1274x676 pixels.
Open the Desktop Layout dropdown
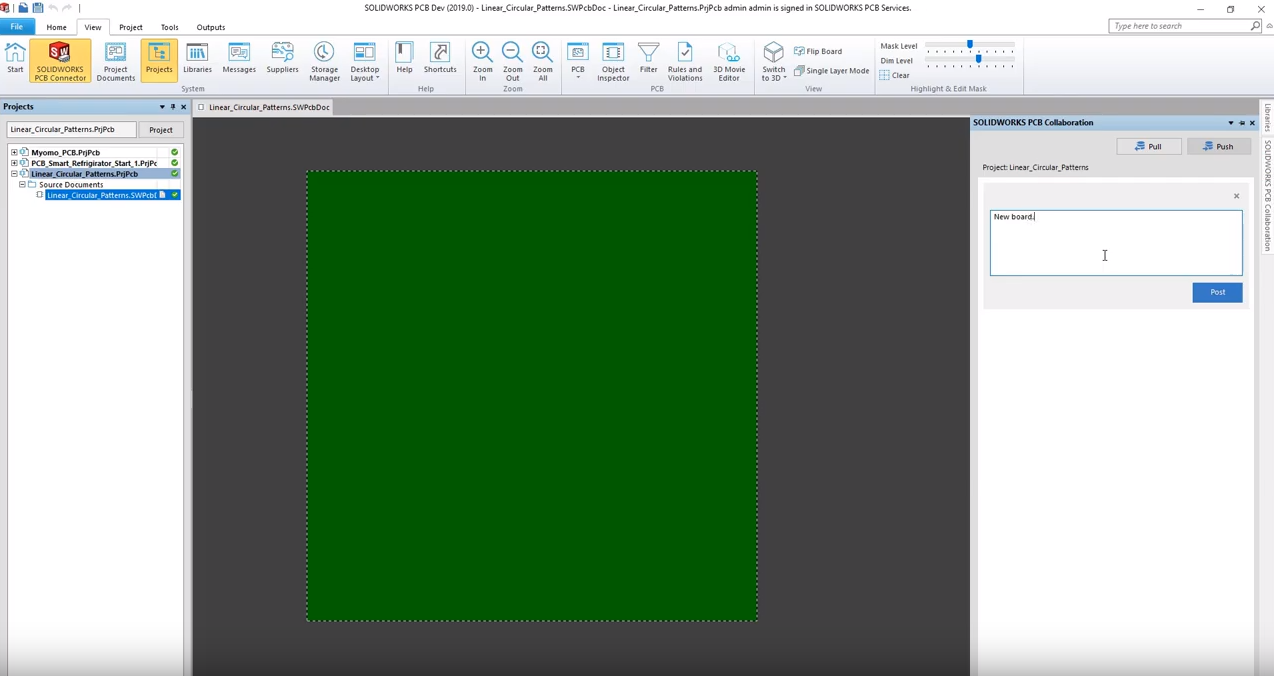pyautogui.click(x=364, y=61)
